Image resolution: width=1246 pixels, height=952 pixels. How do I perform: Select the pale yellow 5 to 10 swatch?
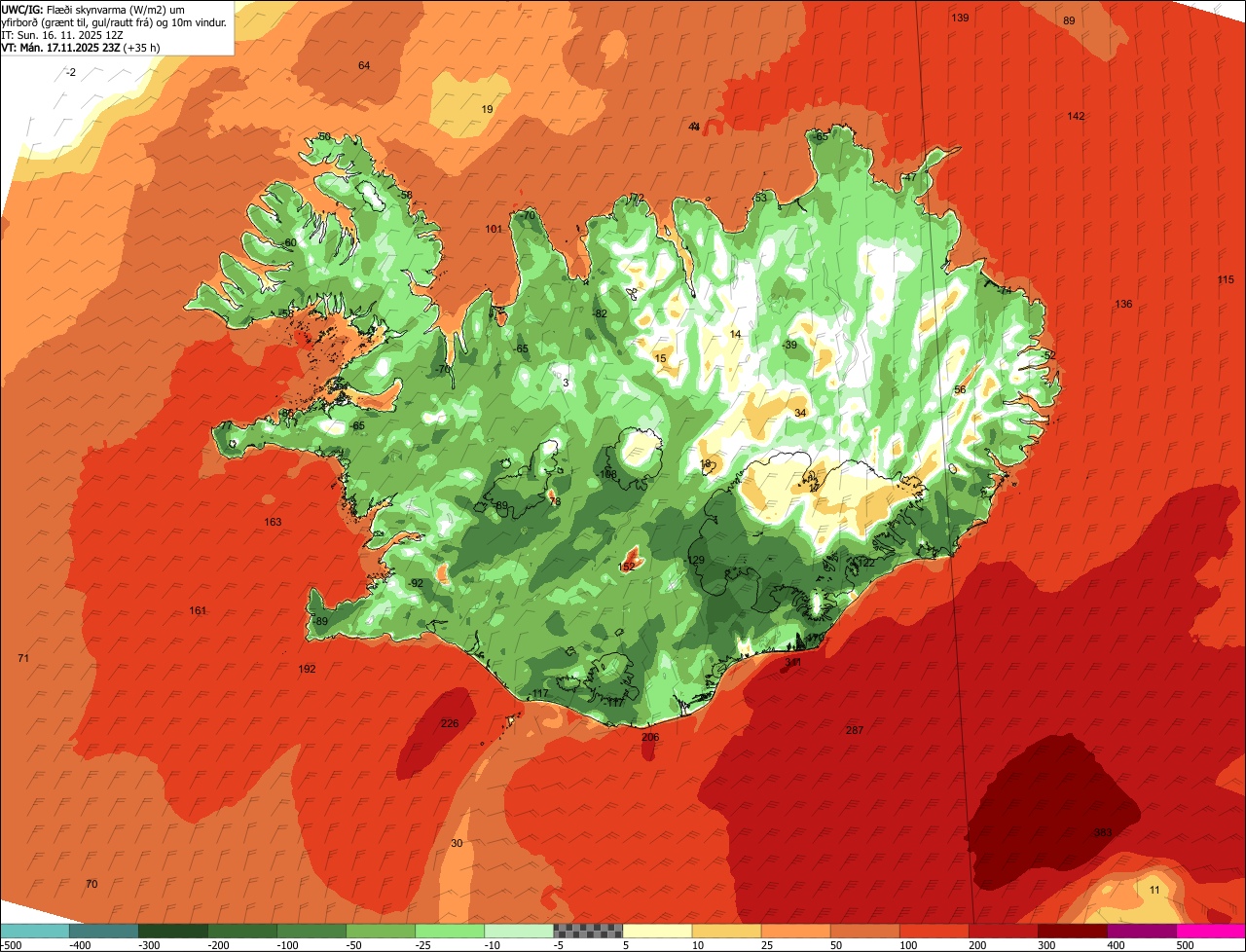657,930
